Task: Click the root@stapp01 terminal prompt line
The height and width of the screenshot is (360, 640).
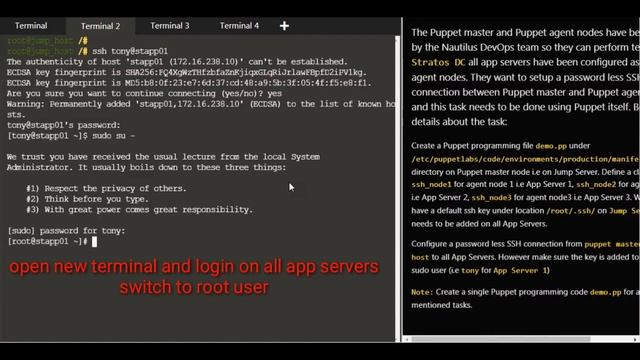Action: click(52, 242)
